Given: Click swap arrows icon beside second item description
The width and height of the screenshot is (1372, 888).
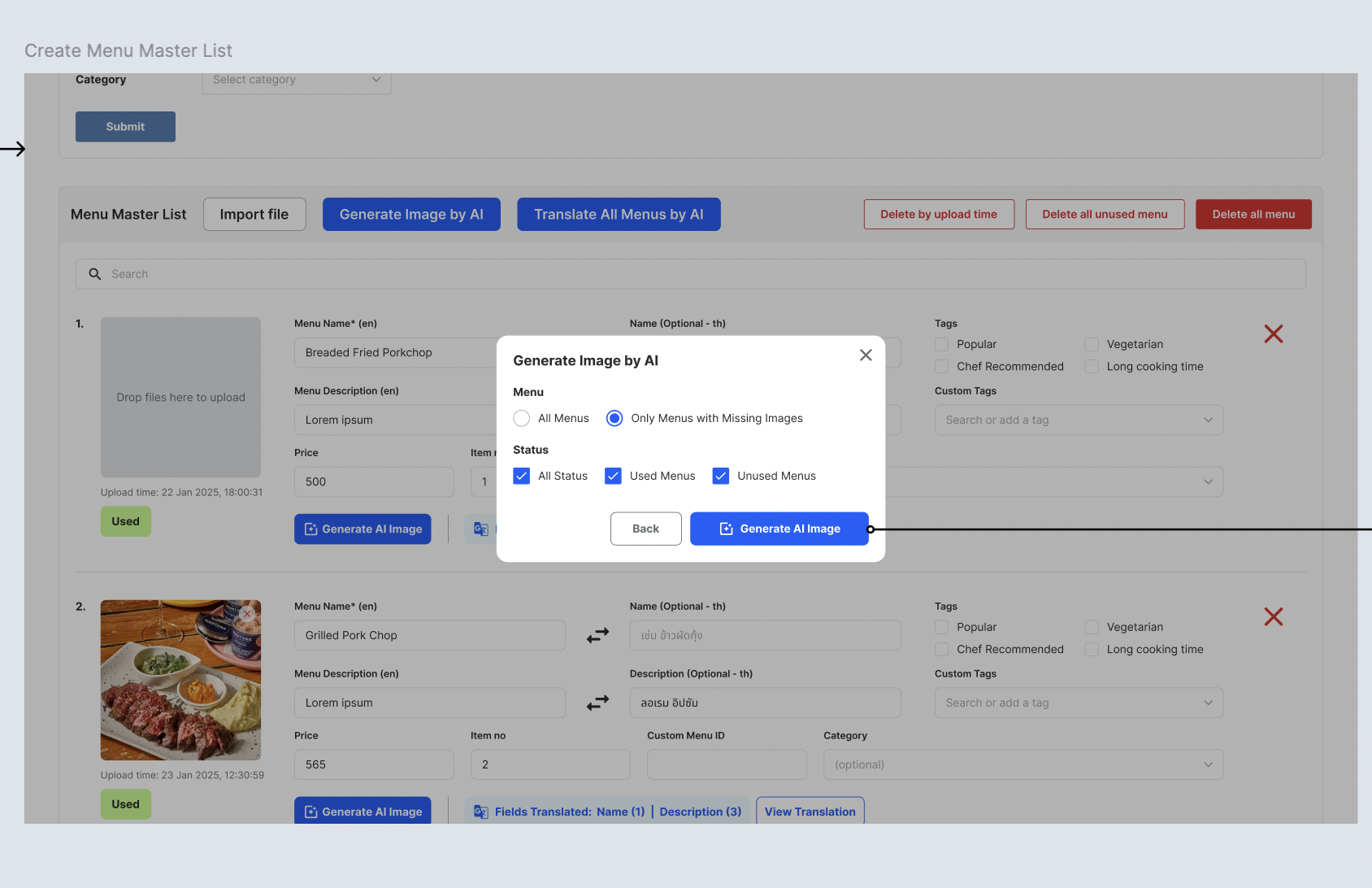Looking at the screenshot, I should [597, 703].
